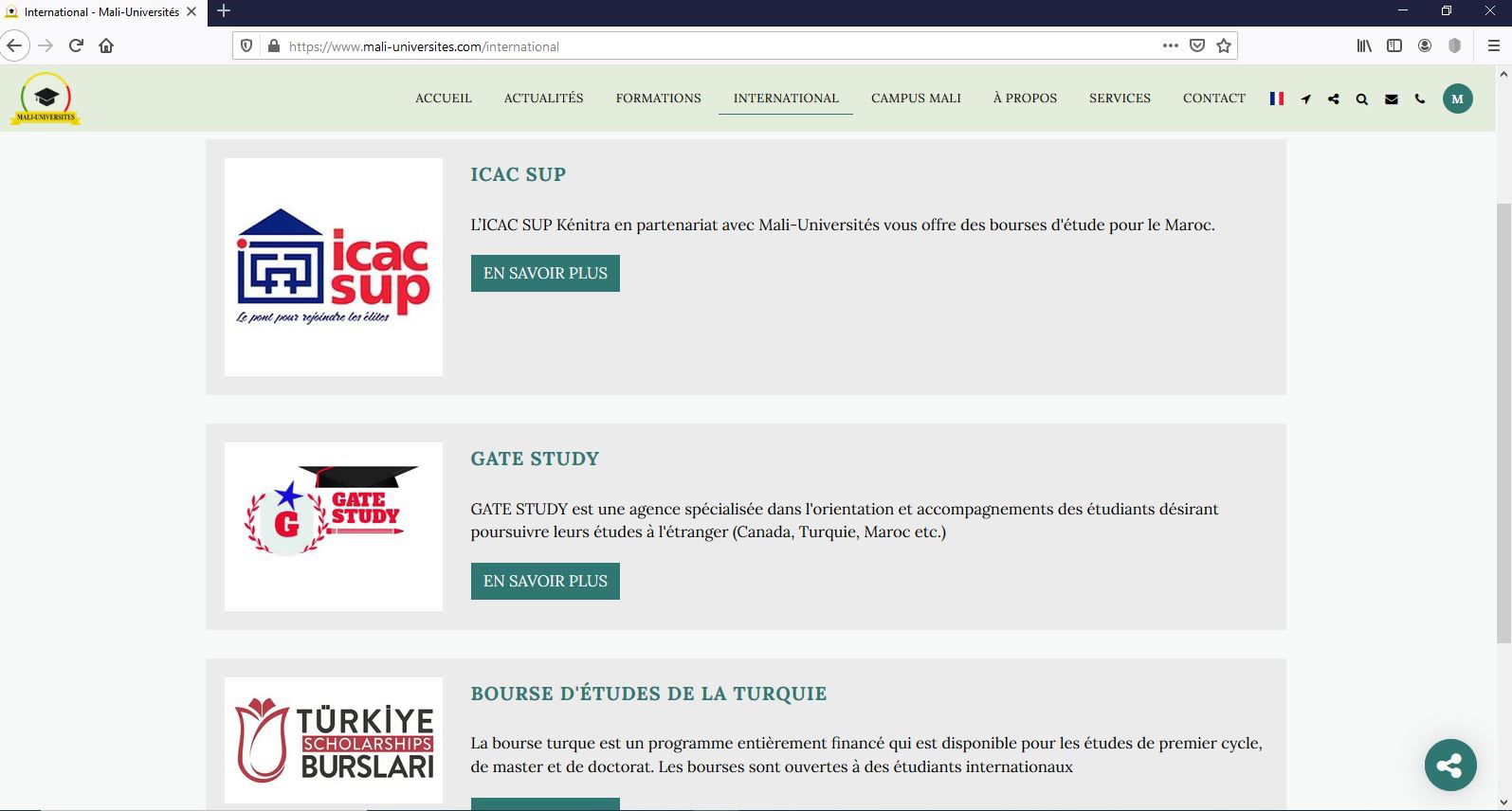
Task: Click the ICAC SUP logo image
Action: click(x=334, y=267)
